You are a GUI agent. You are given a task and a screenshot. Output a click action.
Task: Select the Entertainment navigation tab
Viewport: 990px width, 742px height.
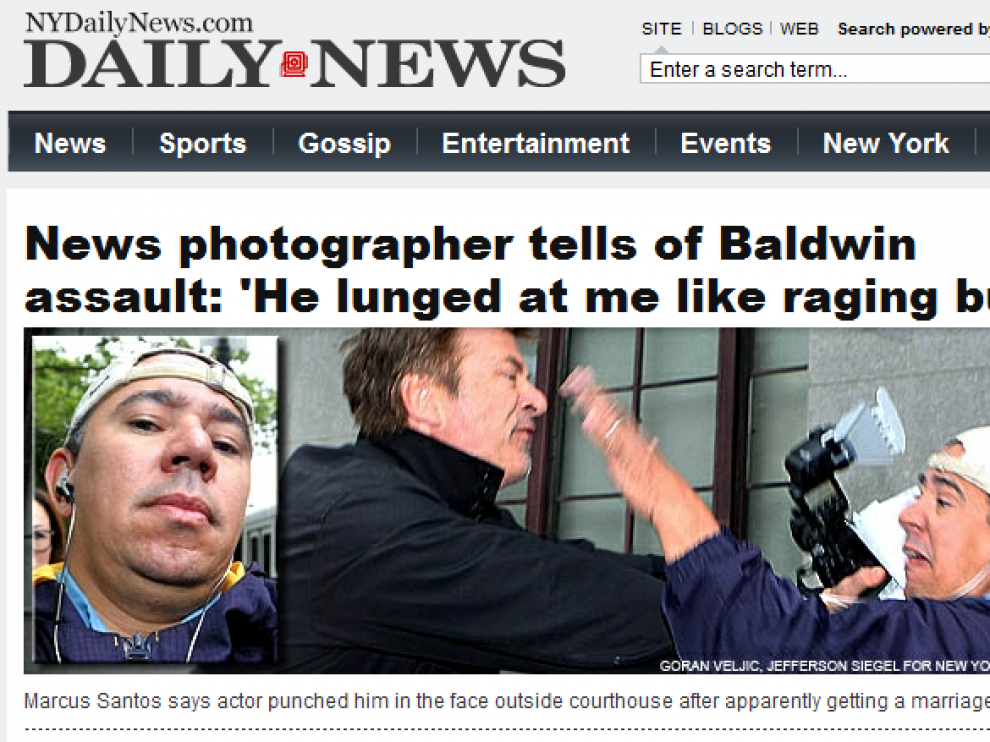[536, 143]
